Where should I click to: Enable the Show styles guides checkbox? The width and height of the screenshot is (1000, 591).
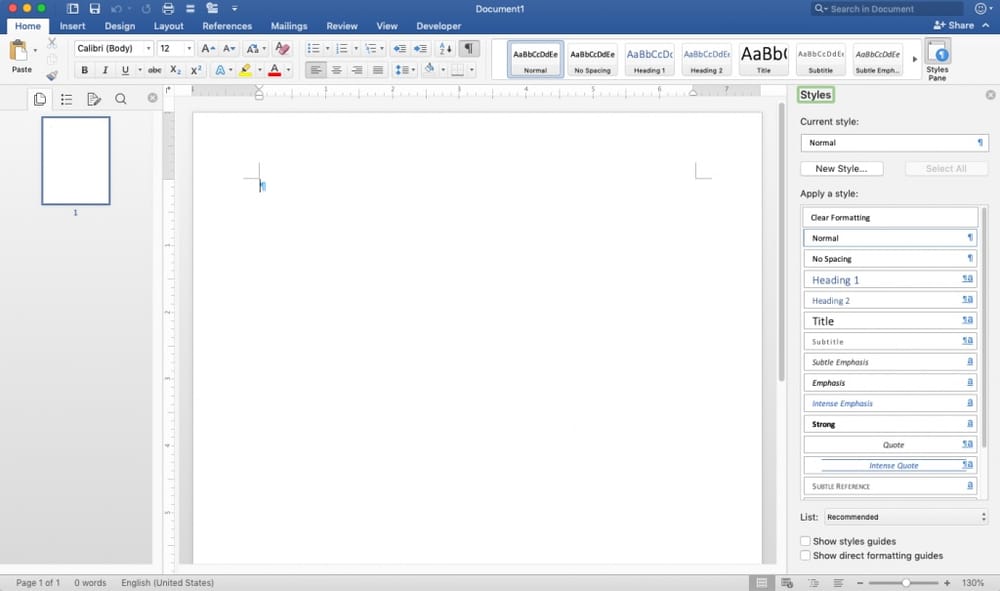coord(805,541)
